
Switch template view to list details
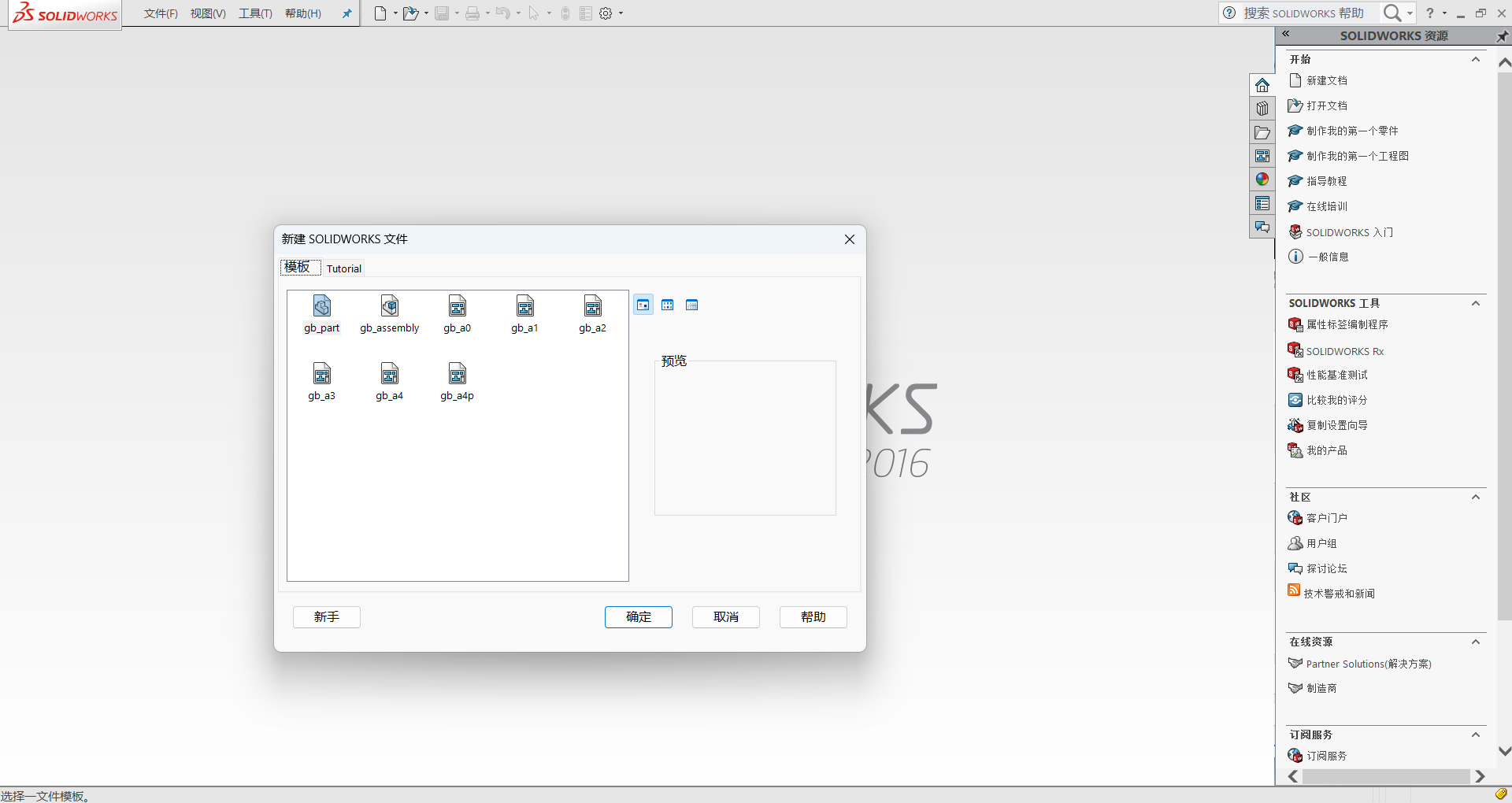click(x=692, y=305)
